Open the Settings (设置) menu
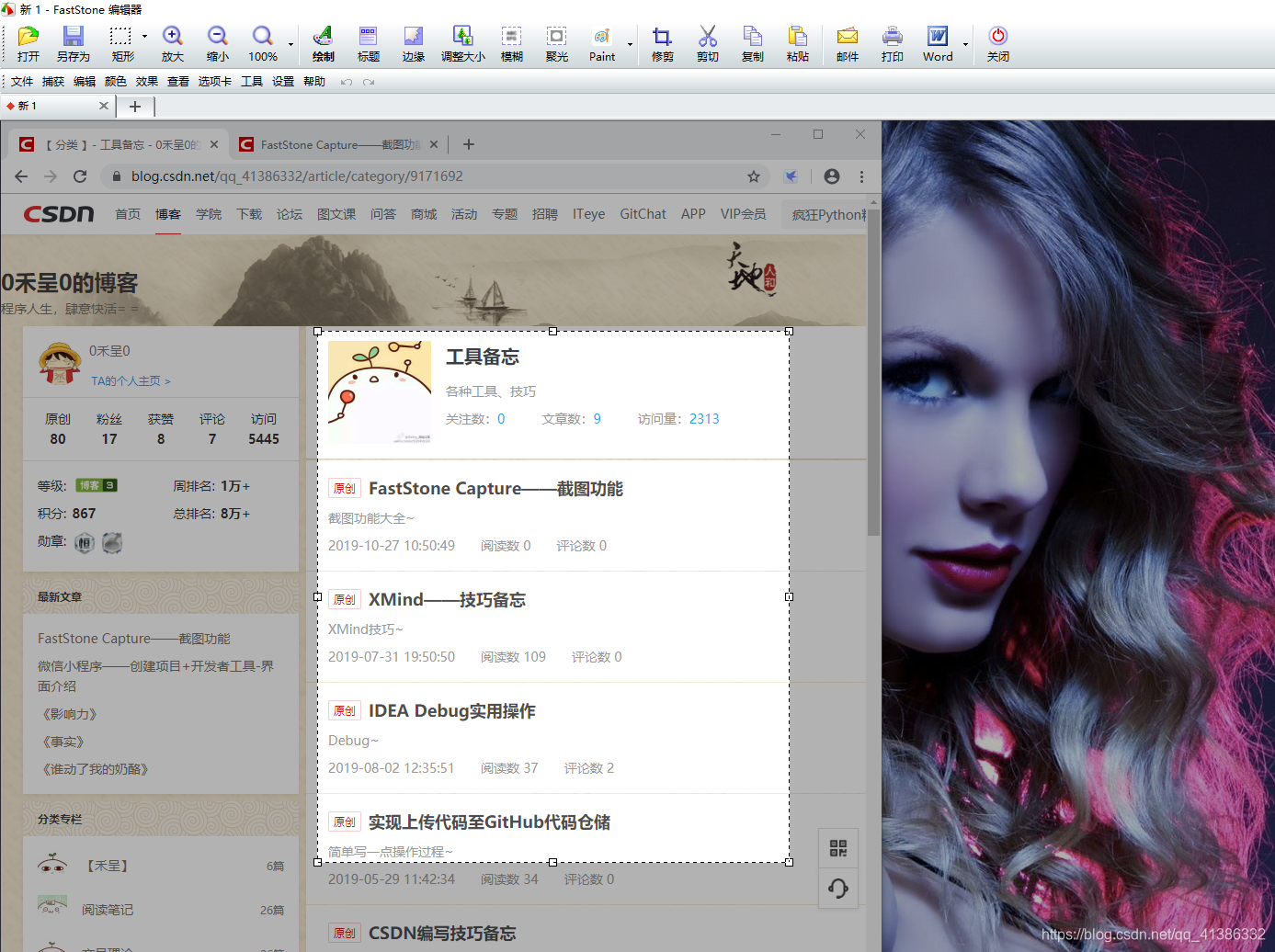 point(283,82)
